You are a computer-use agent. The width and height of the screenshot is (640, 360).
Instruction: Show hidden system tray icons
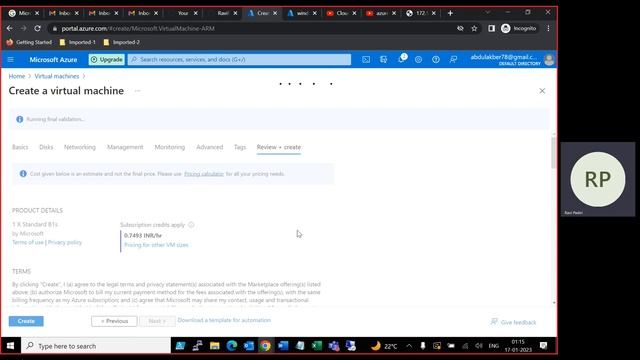point(409,346)
